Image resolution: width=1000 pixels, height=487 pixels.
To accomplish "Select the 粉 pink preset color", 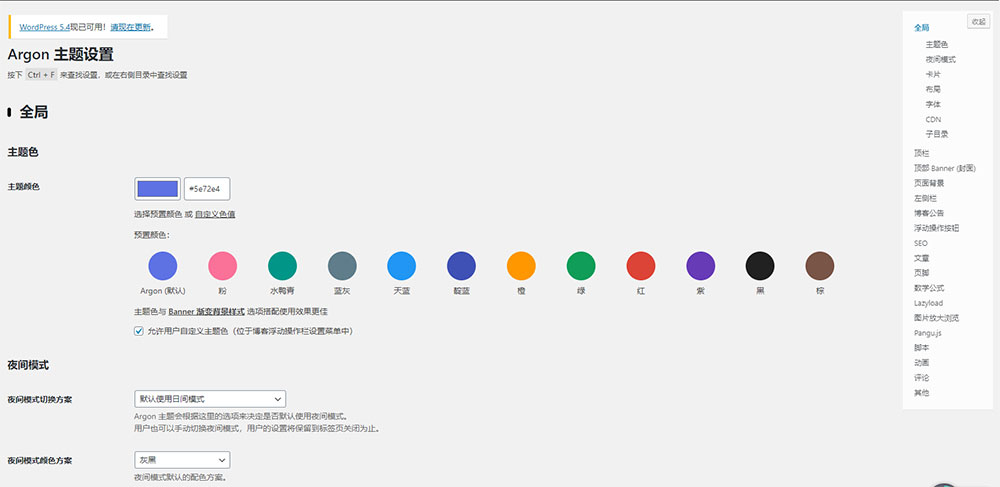I will point(223,266).
